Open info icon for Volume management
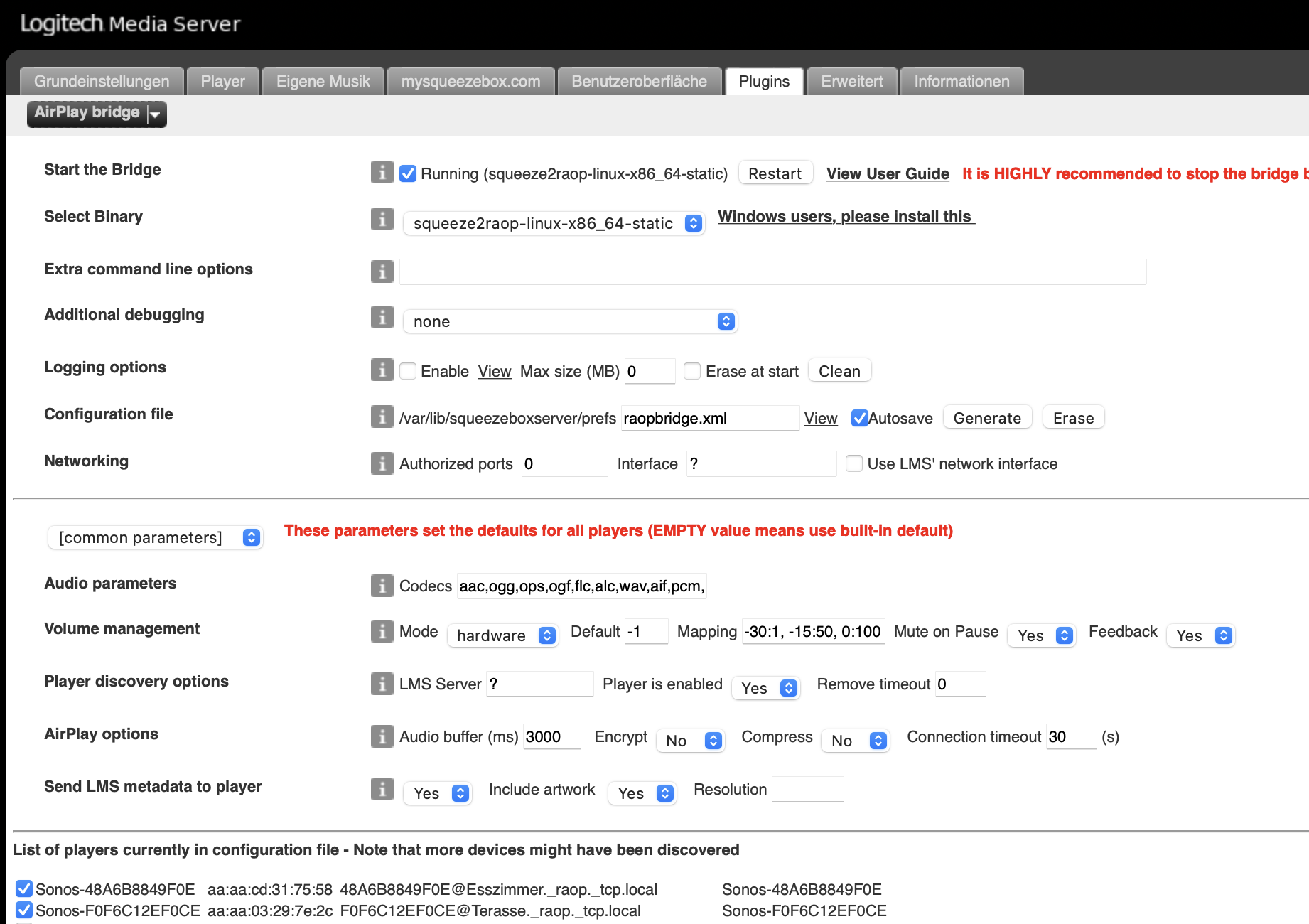1309x924 pixels. tap(382, 631)
